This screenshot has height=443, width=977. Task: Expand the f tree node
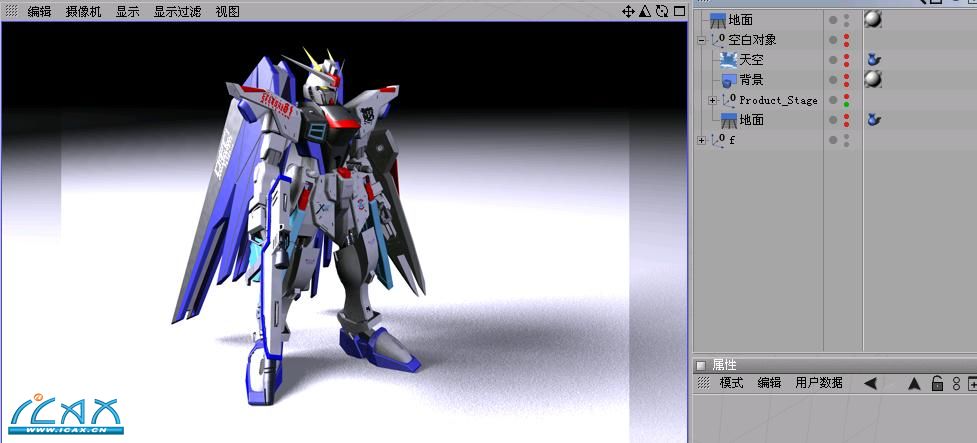tap(702, 140)
